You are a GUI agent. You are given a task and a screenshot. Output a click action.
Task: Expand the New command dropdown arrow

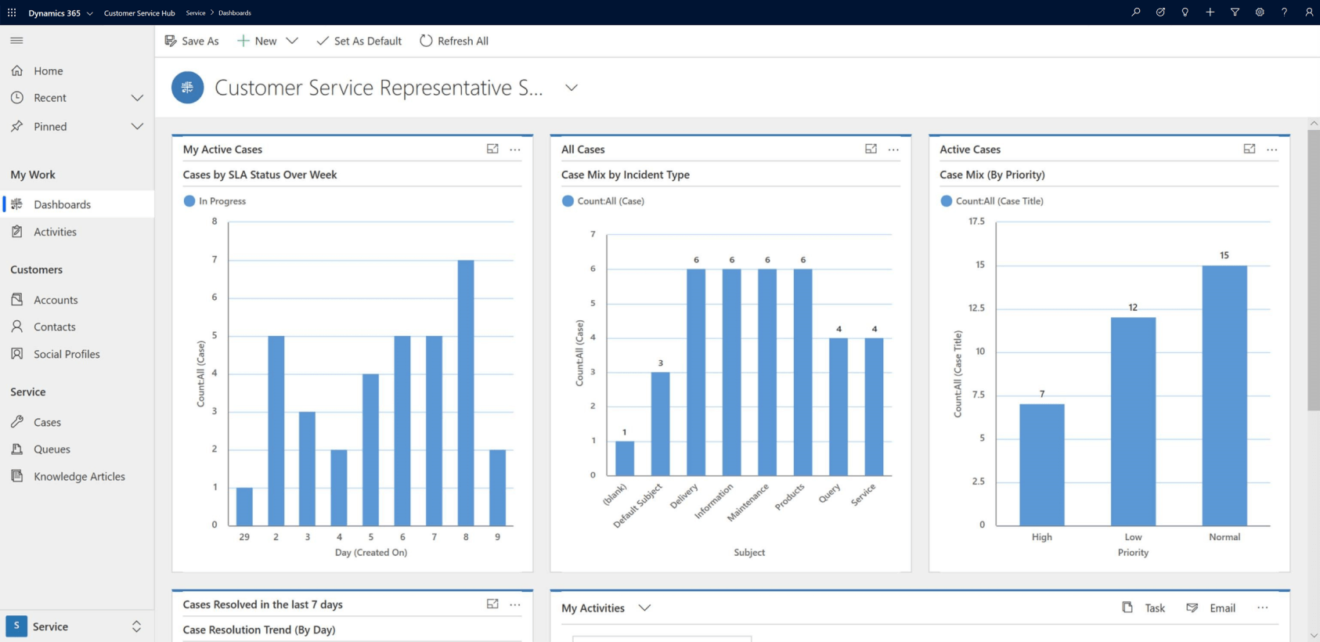(x=290, y=41)
